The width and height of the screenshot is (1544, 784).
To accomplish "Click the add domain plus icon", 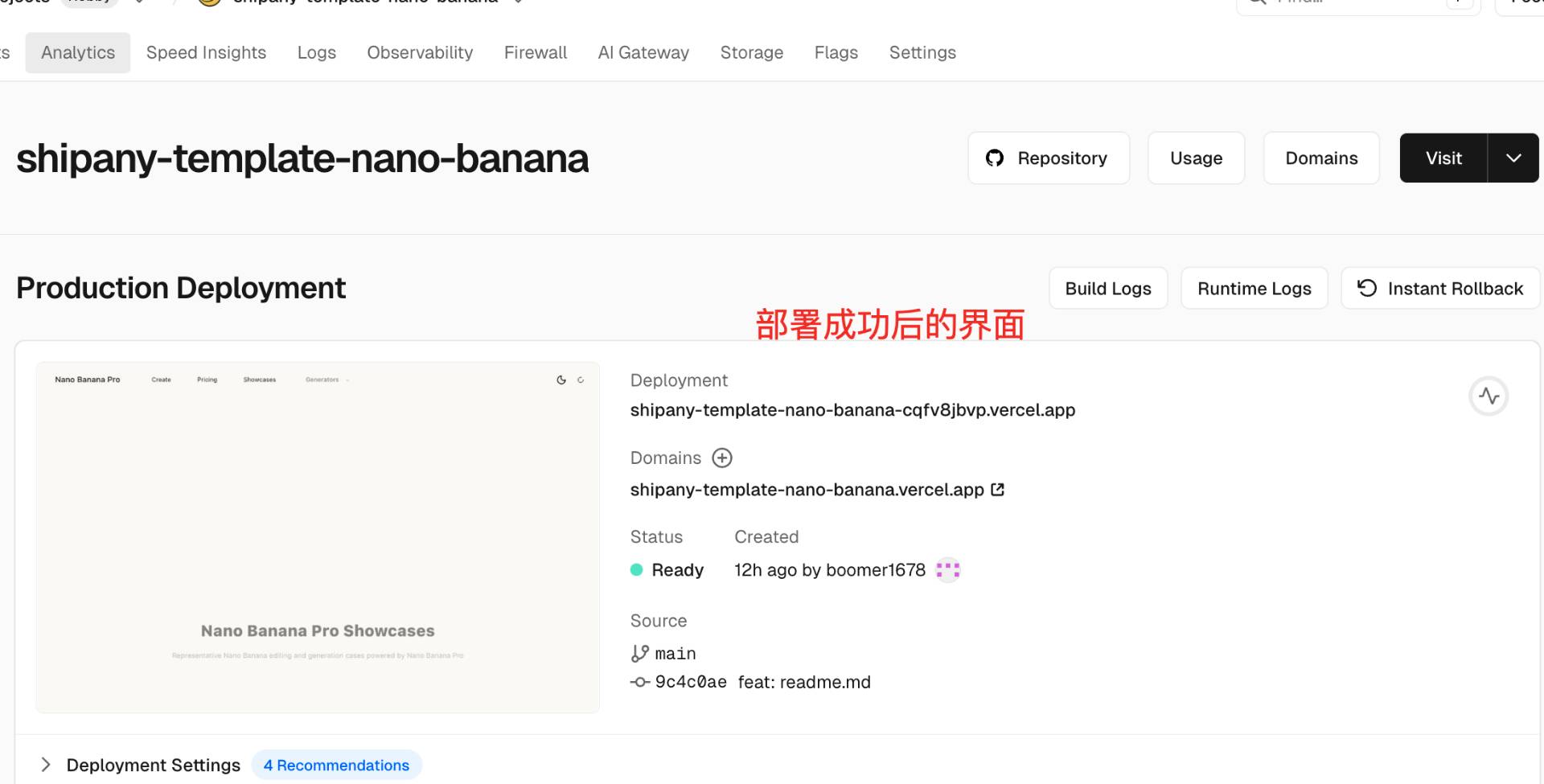I will coord(722,458).
